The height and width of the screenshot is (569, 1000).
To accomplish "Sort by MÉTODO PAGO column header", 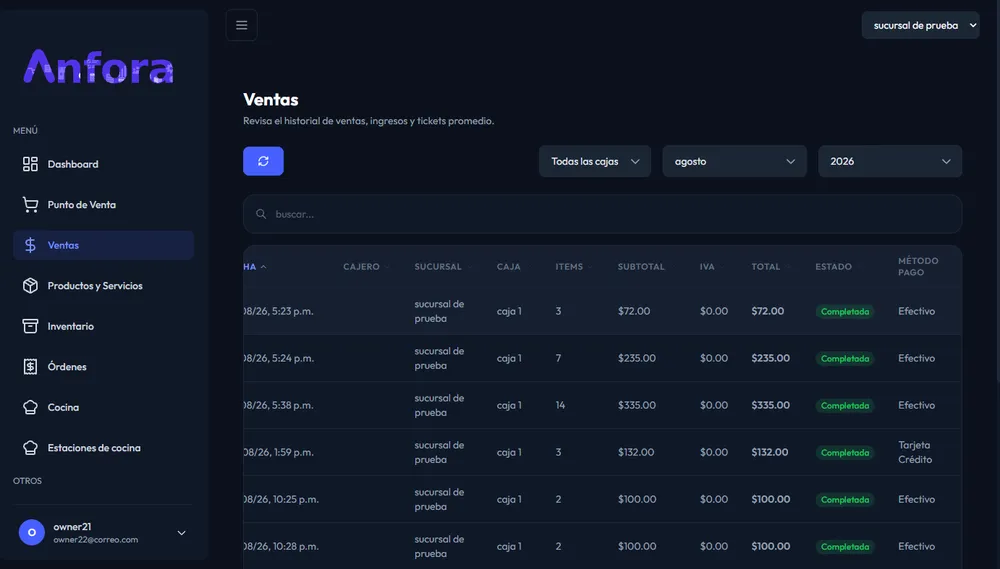I will [918, 267].
